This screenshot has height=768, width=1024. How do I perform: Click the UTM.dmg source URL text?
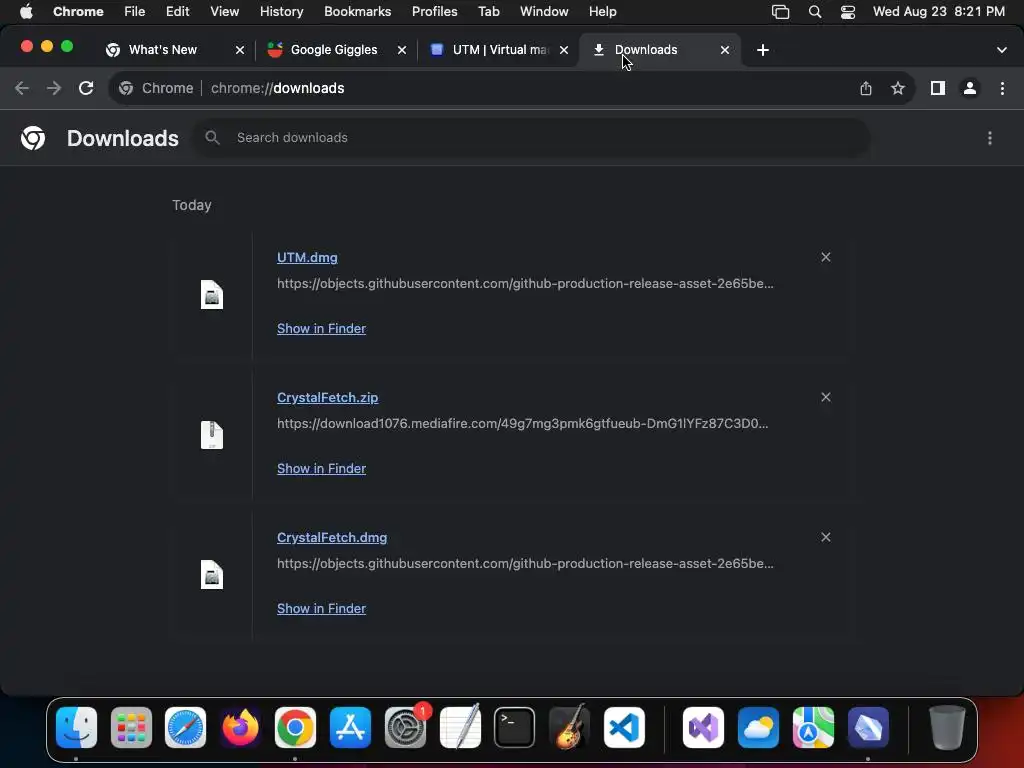[x=525, y=283]
